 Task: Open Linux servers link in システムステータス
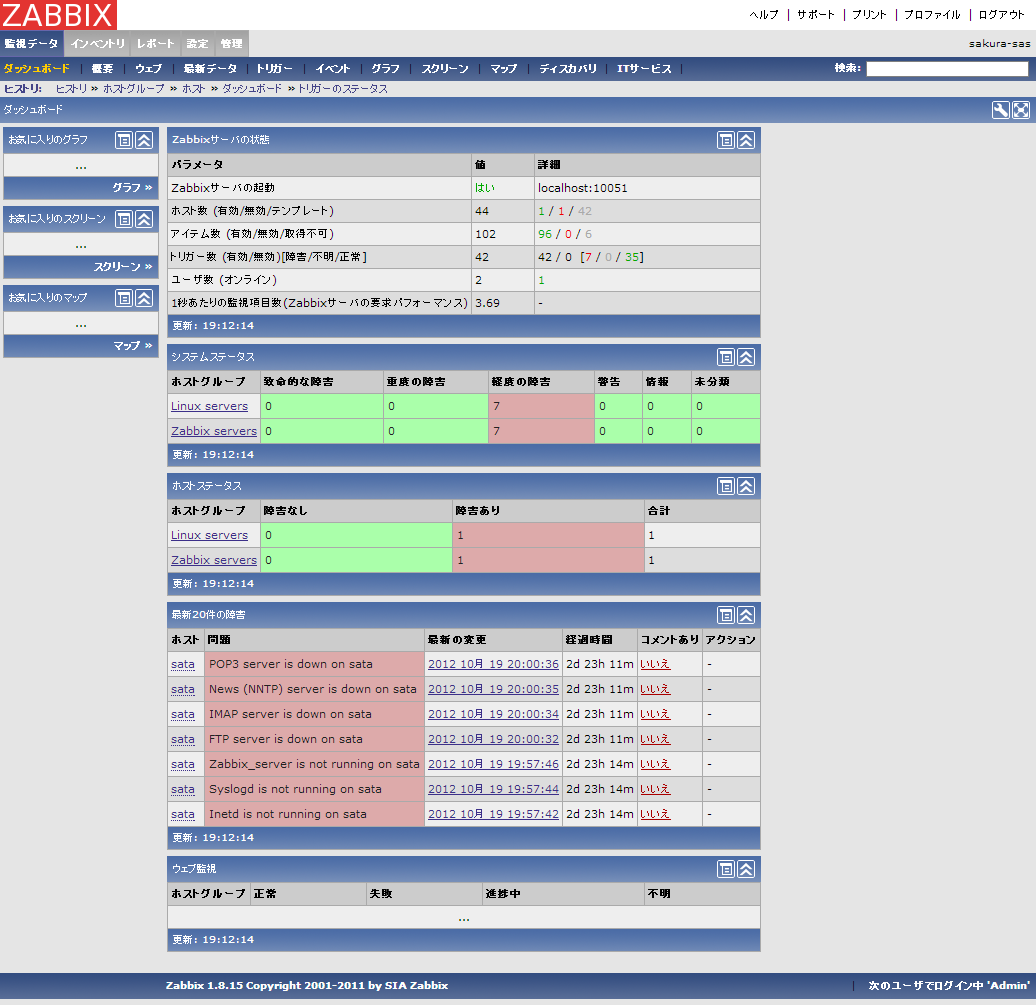pyautogui.click(x=209, y=406)
